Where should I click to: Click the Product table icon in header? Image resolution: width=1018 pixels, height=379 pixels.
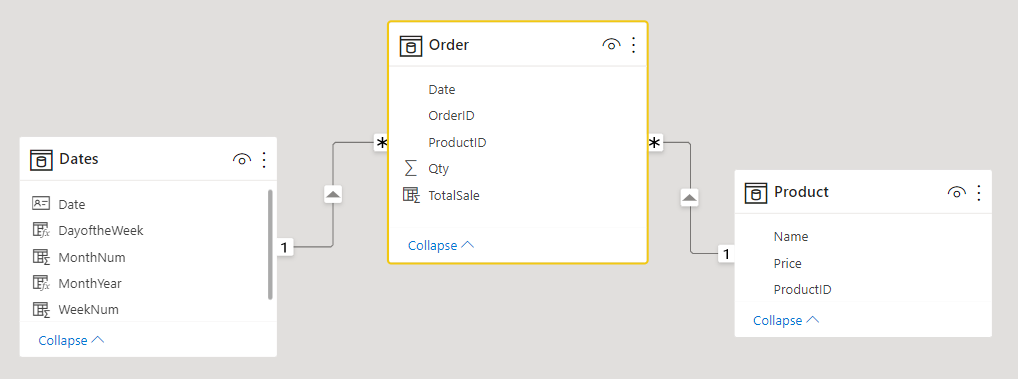pos(756,193)
